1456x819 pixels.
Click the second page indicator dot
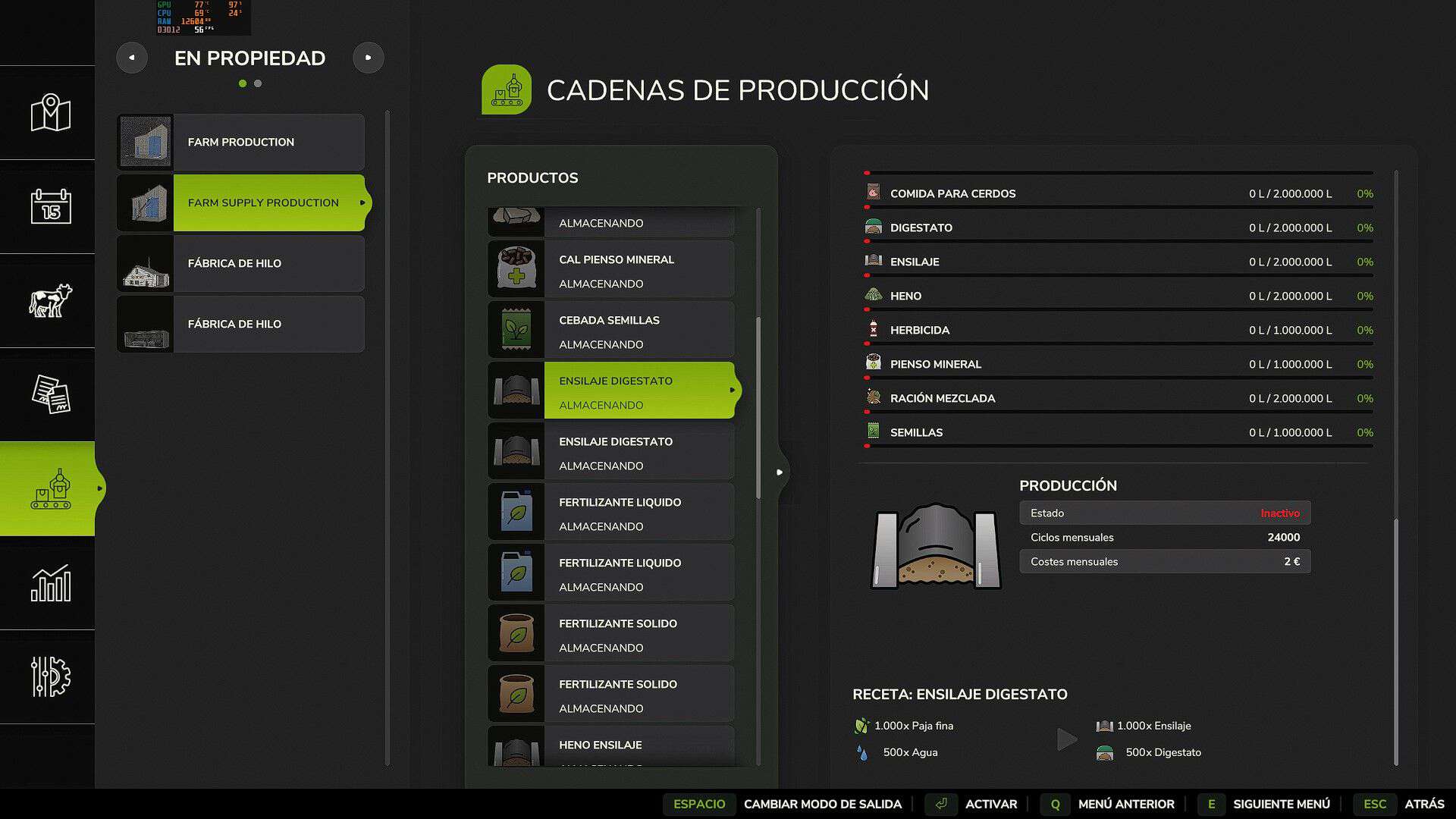coord(258,83)
